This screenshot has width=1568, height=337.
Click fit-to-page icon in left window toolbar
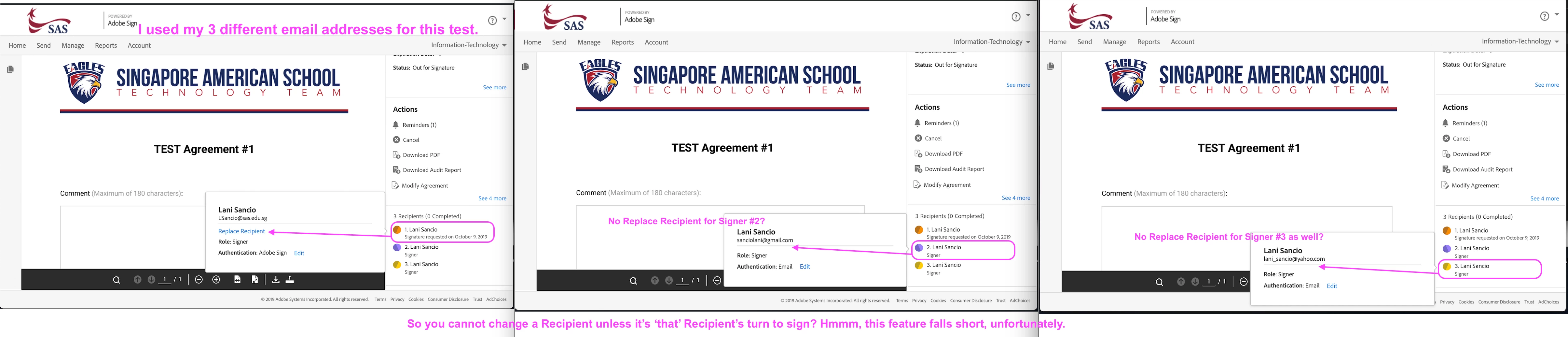(x=254, y=279)
